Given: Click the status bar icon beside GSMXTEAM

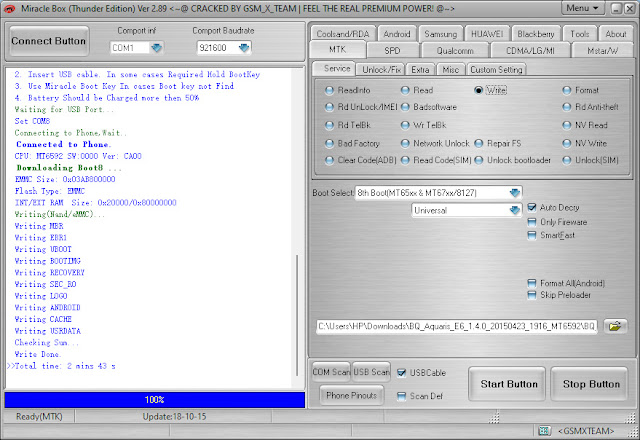Looking at the screenshot, I should (x=544, y=431).
